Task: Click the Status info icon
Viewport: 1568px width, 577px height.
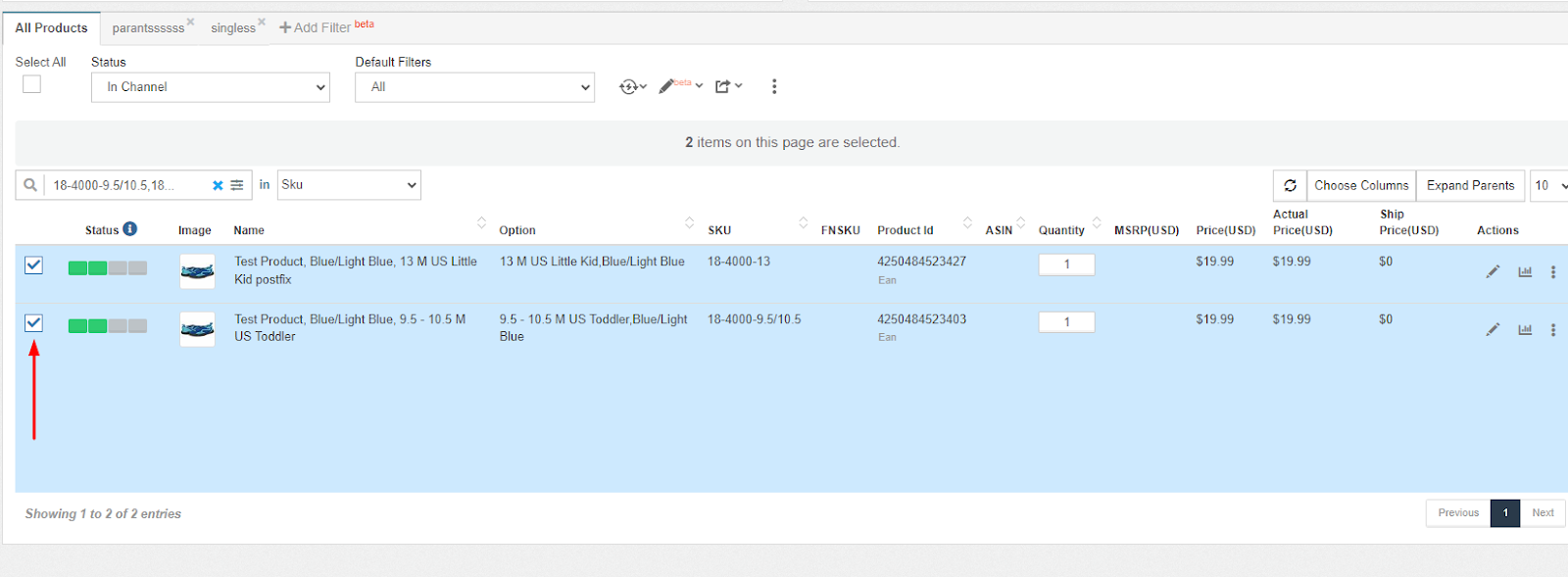Action: coord(130,229)
